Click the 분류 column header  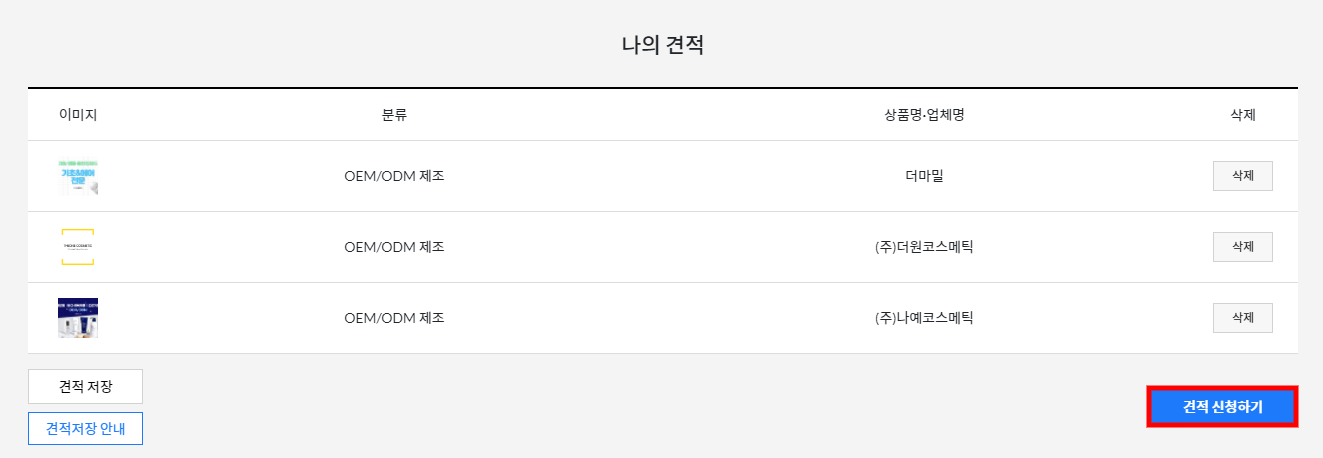[x=394, y=115]
